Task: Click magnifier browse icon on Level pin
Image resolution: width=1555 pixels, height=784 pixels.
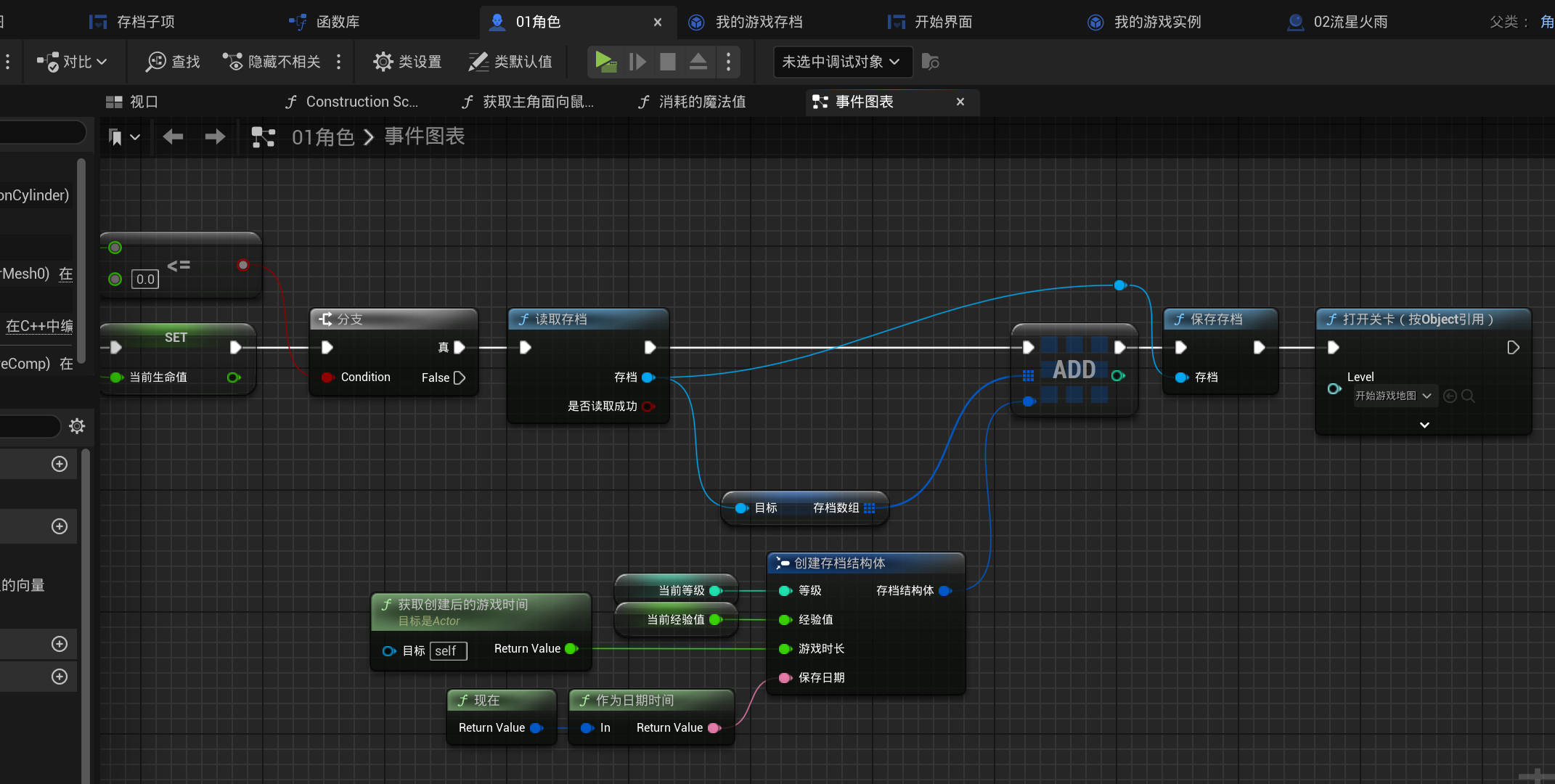Action: click(1468, 396)
